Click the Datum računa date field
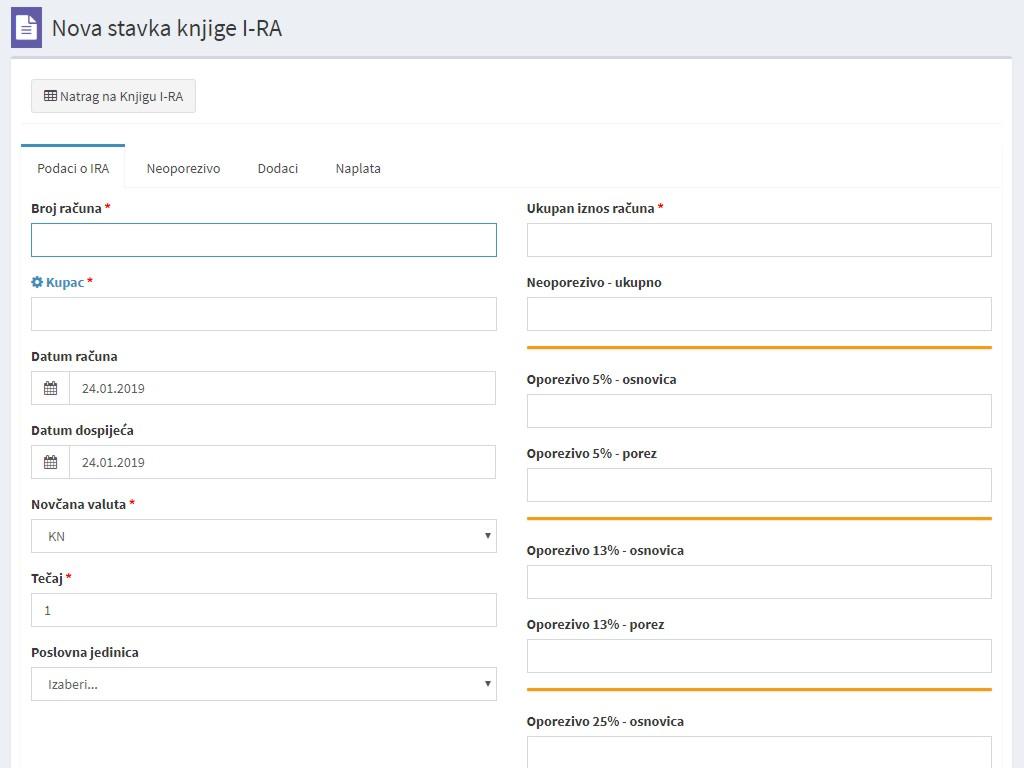 tap(282, 389)
